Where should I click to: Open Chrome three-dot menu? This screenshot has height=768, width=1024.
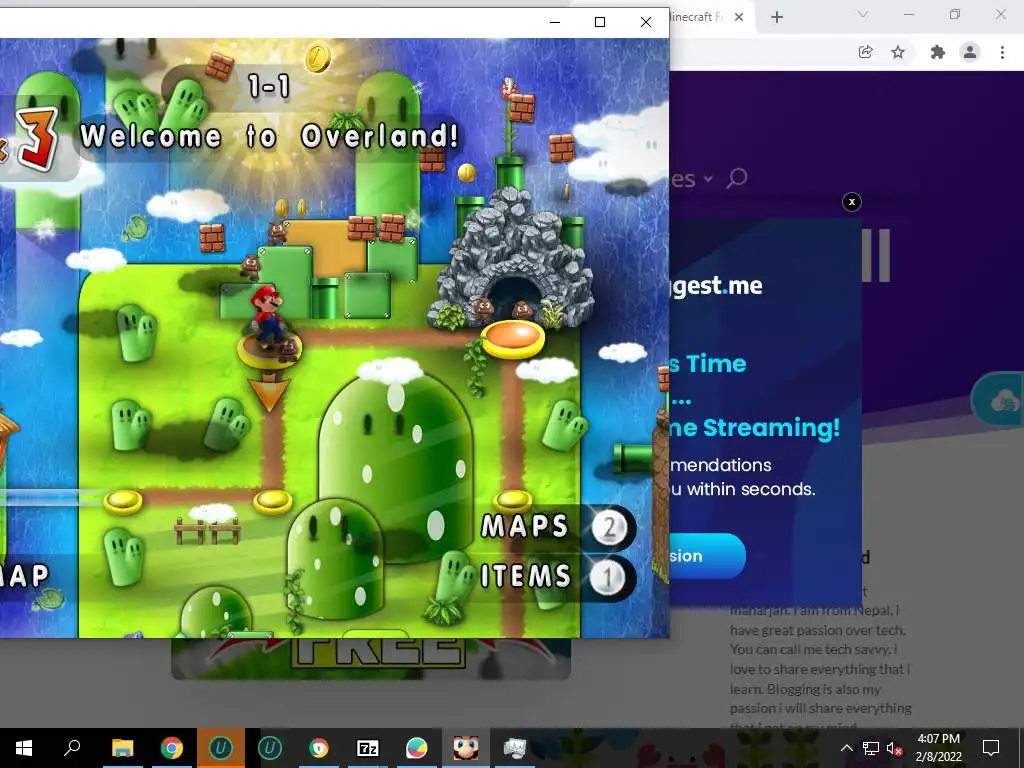pos(1002,52)
